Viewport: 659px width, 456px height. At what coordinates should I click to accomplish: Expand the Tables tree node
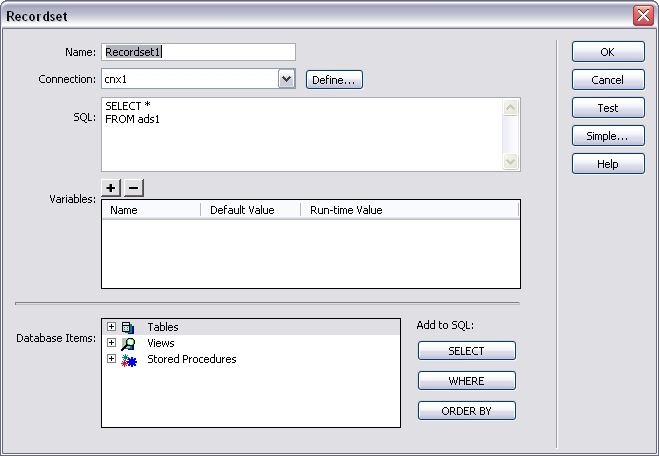click(111, 327)
